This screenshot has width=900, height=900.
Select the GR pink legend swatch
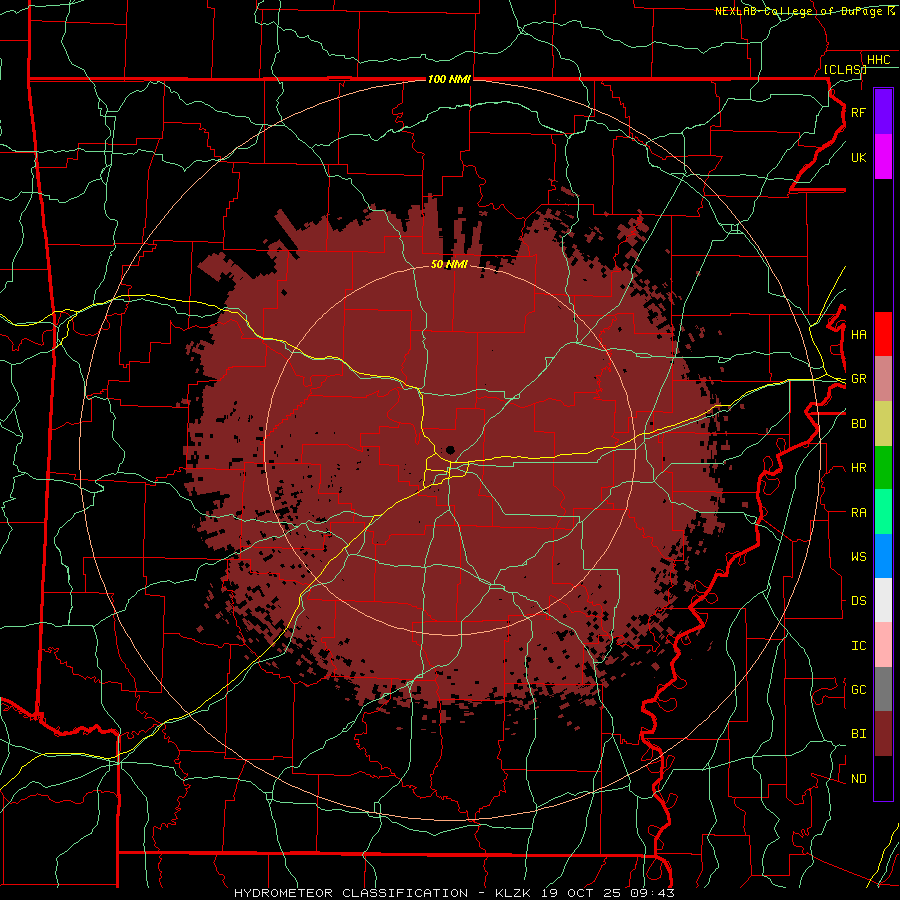pos(883,379)
